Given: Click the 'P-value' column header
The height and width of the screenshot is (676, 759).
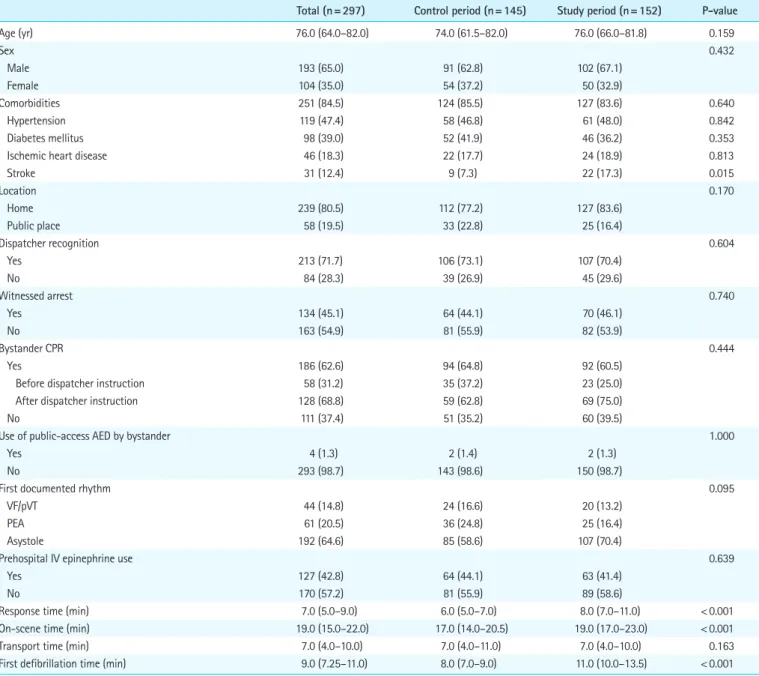Looking at the screenshot, I should (x=720, y=11).
